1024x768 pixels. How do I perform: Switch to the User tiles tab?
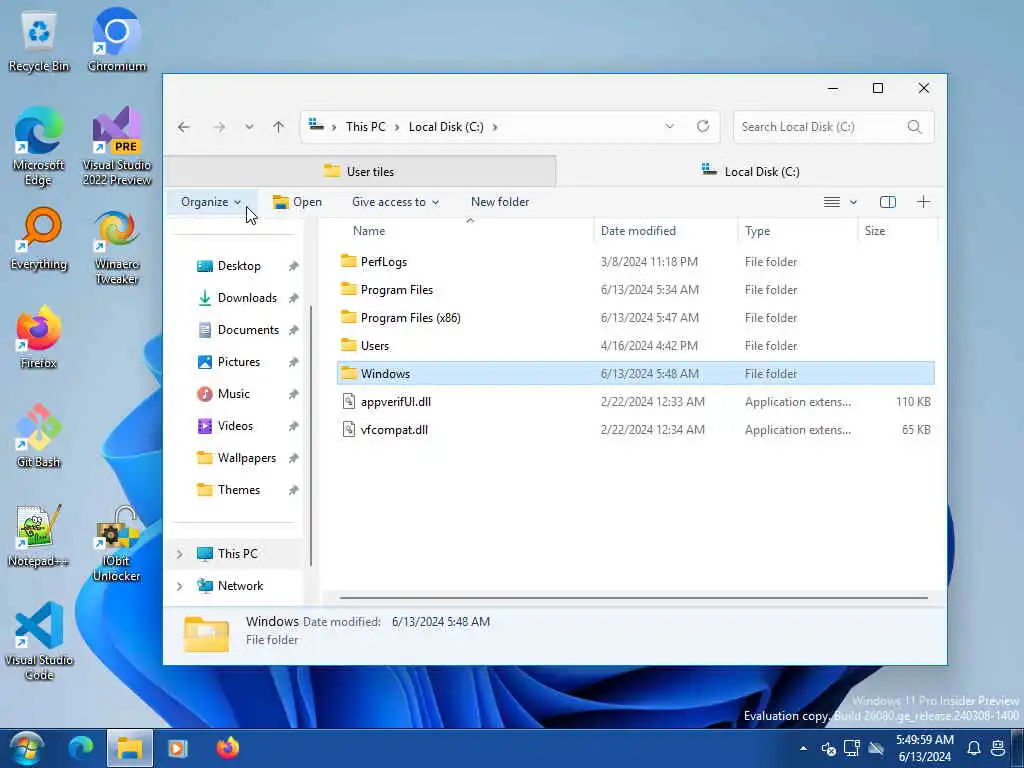pyautogui.click(x=359, y=171)
